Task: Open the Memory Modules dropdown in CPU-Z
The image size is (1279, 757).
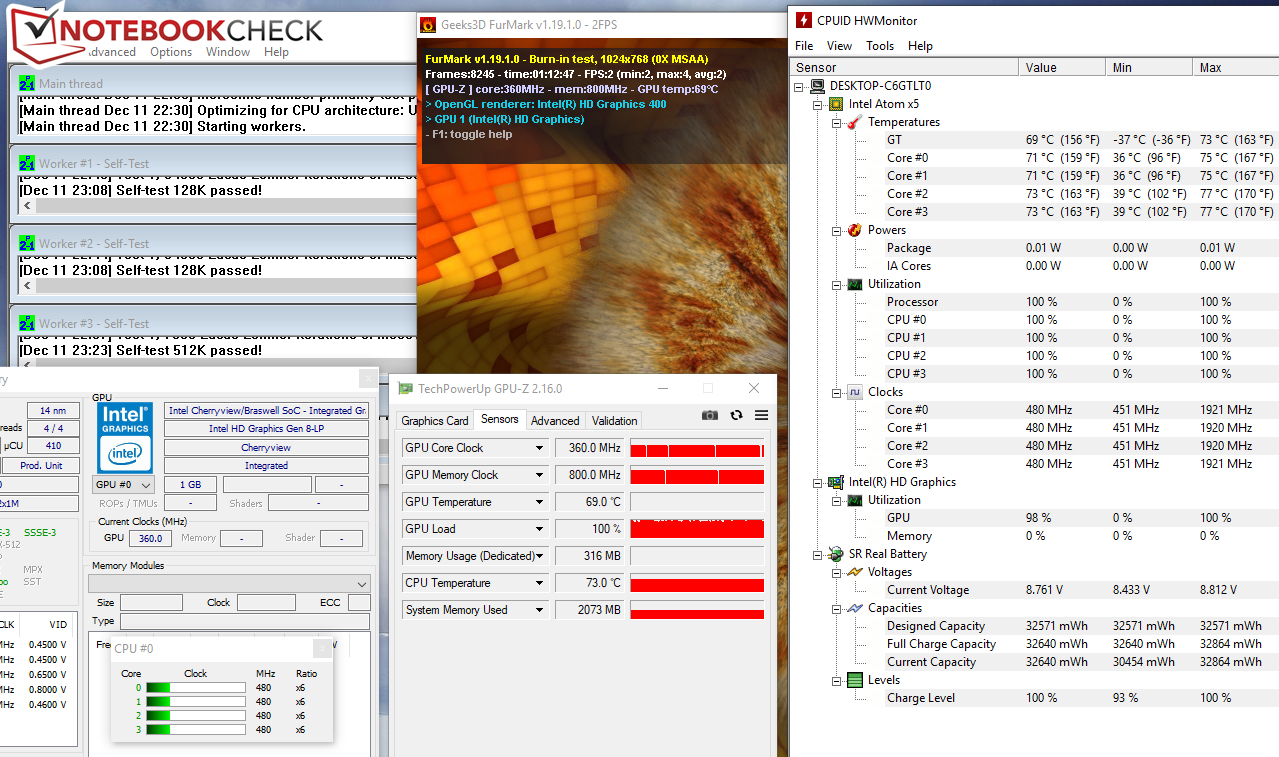Action: [230, 584]
